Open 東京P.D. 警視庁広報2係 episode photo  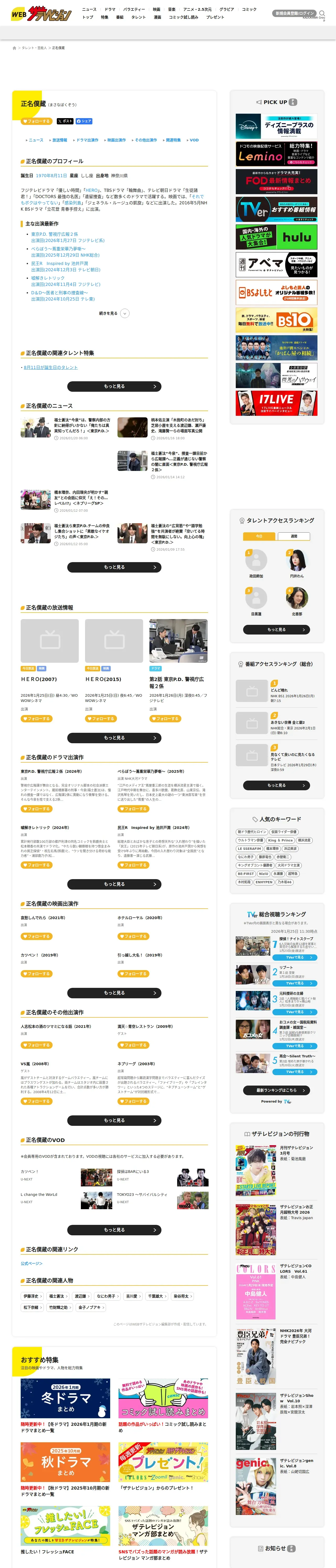click(x=179, y=641)
